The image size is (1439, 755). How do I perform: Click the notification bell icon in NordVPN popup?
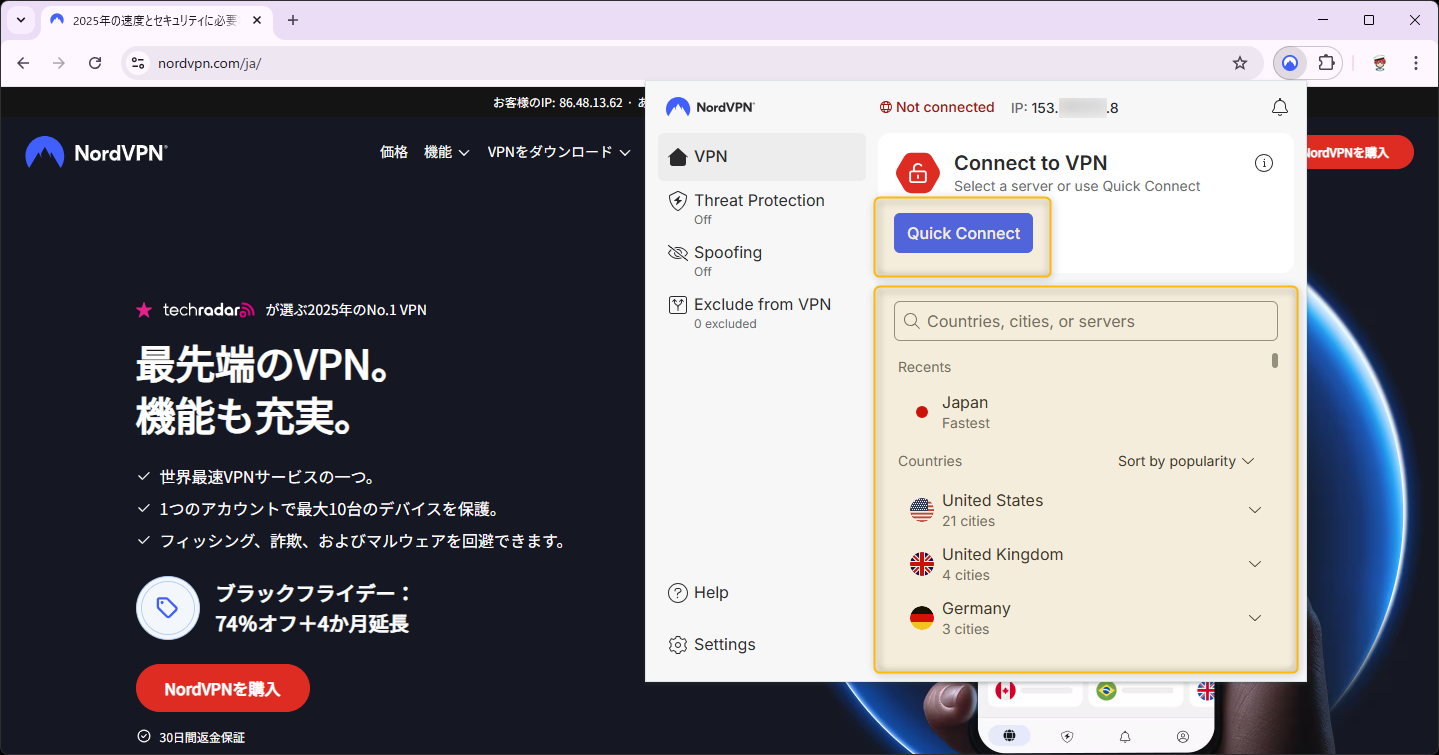pyautogui.click(x=1279, y=107)
